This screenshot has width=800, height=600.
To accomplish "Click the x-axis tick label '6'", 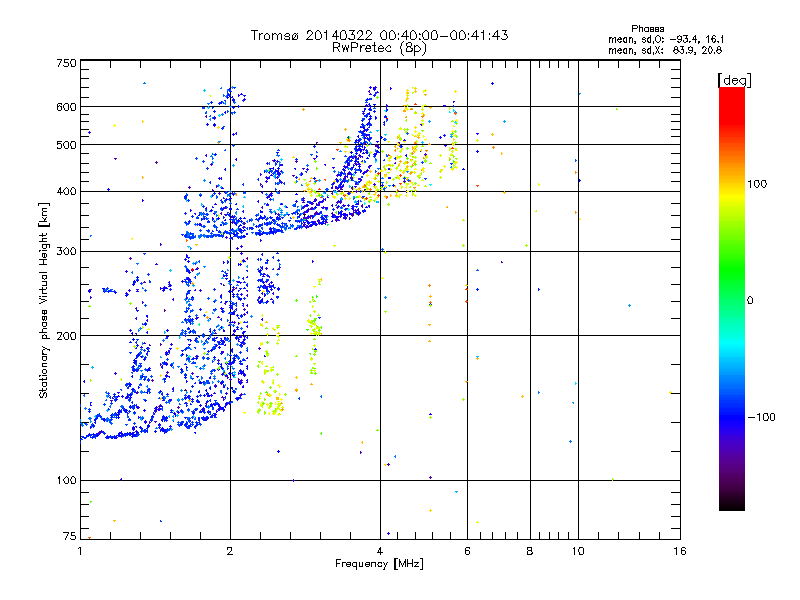I will click(x=467, y=551).
